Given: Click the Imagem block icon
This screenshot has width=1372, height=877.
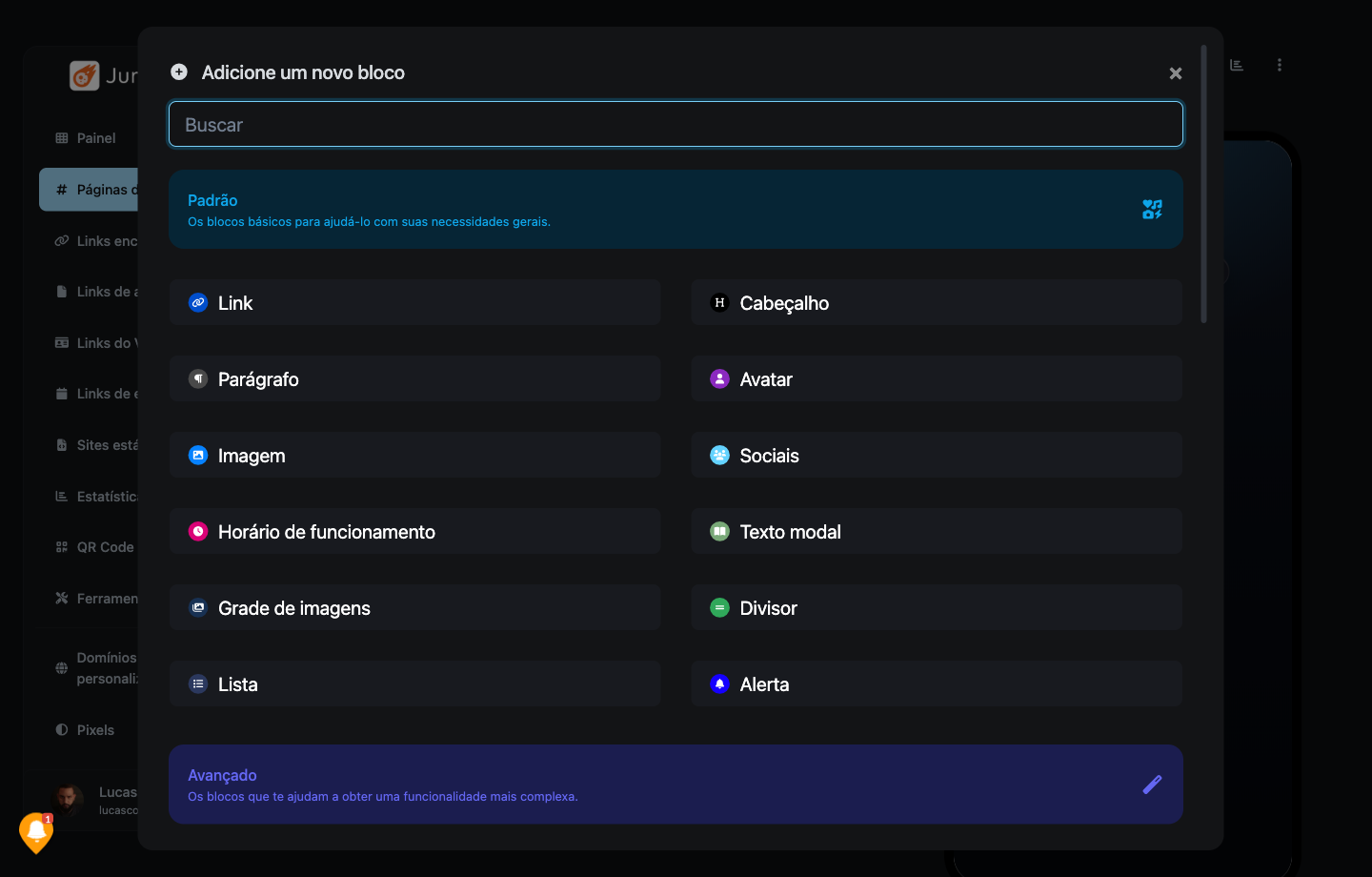Looking at the screenshot, I should (x=198, y=456).
